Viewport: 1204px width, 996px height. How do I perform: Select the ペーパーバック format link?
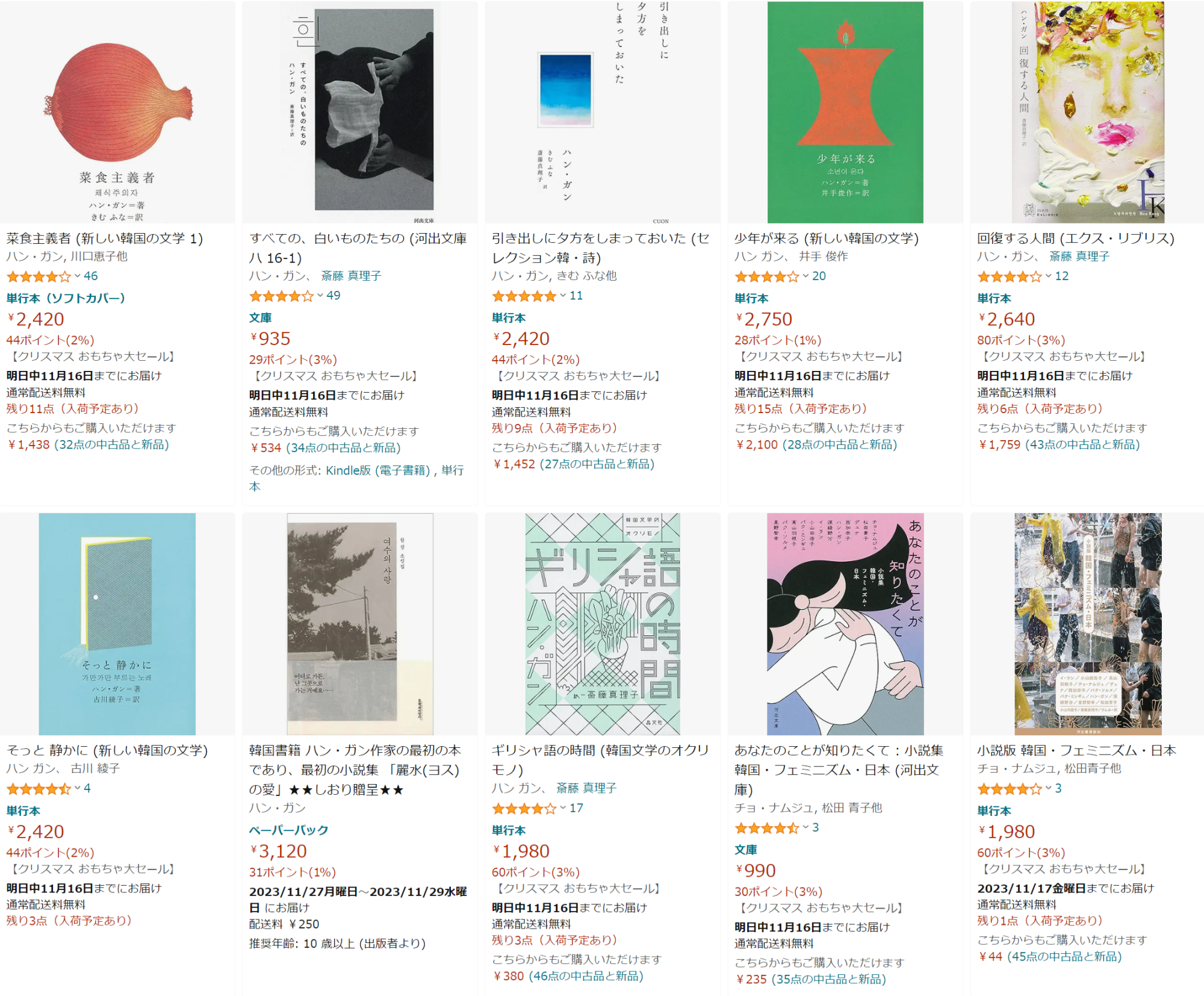(x=288, y=830)
